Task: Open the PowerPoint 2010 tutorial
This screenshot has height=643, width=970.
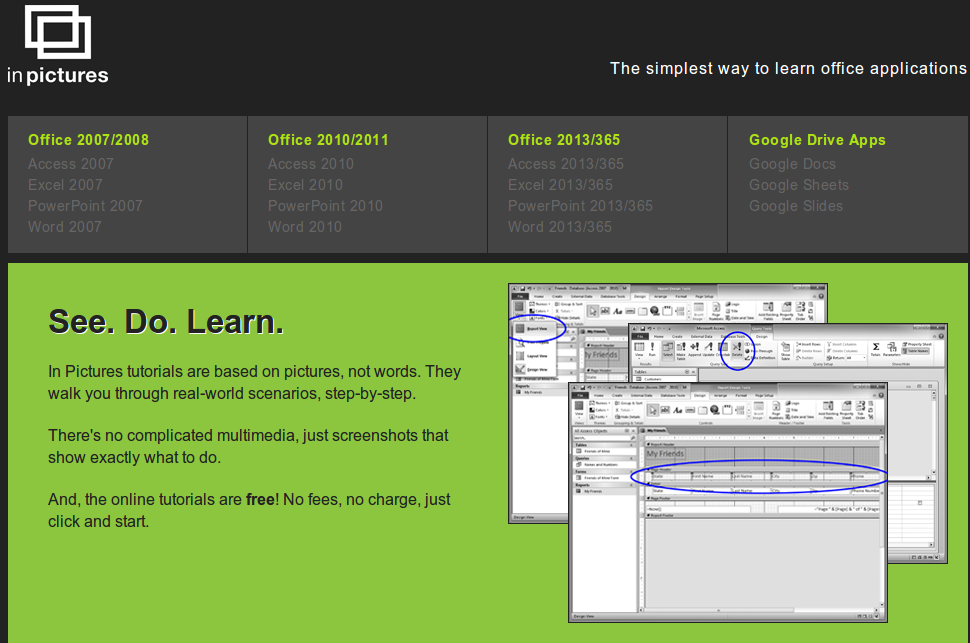Action: click(x=325, y=206)
